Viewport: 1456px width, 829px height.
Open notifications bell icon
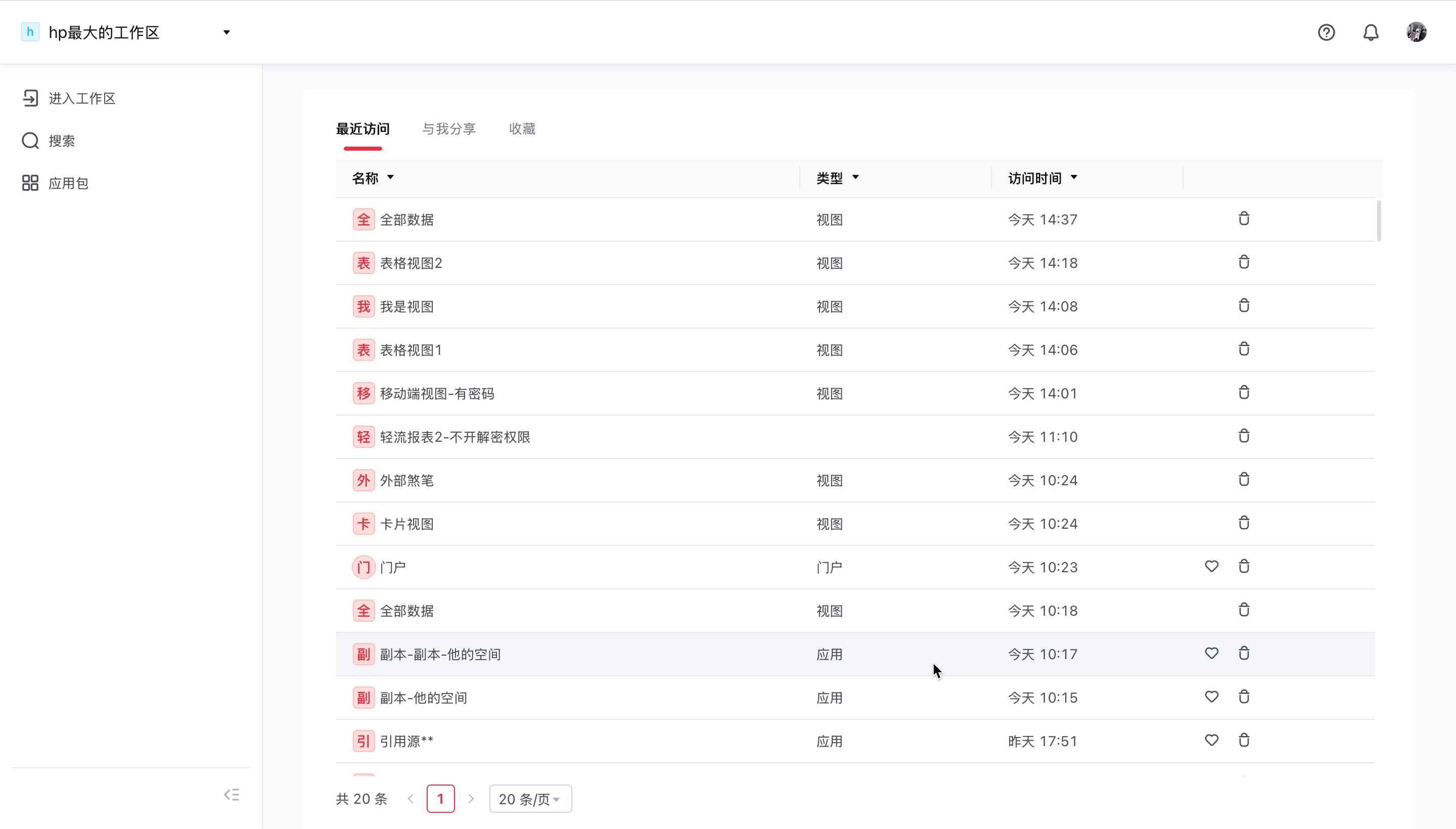coord(1371,32)
